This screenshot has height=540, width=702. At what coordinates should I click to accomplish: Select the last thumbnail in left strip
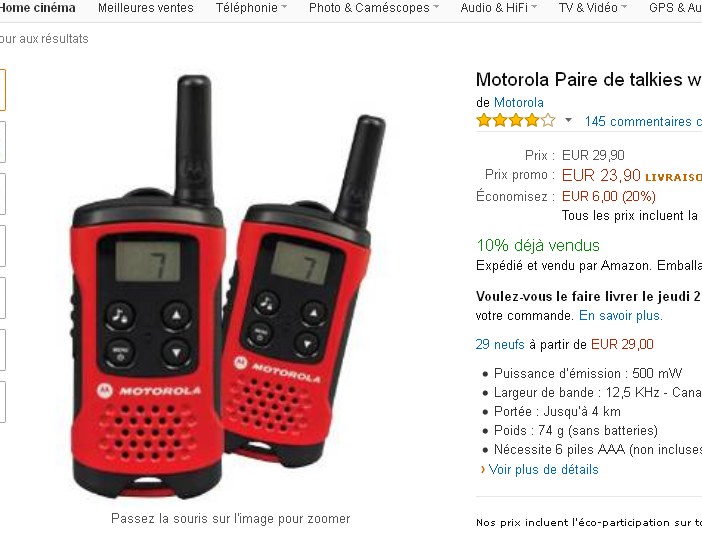[2, 402]
